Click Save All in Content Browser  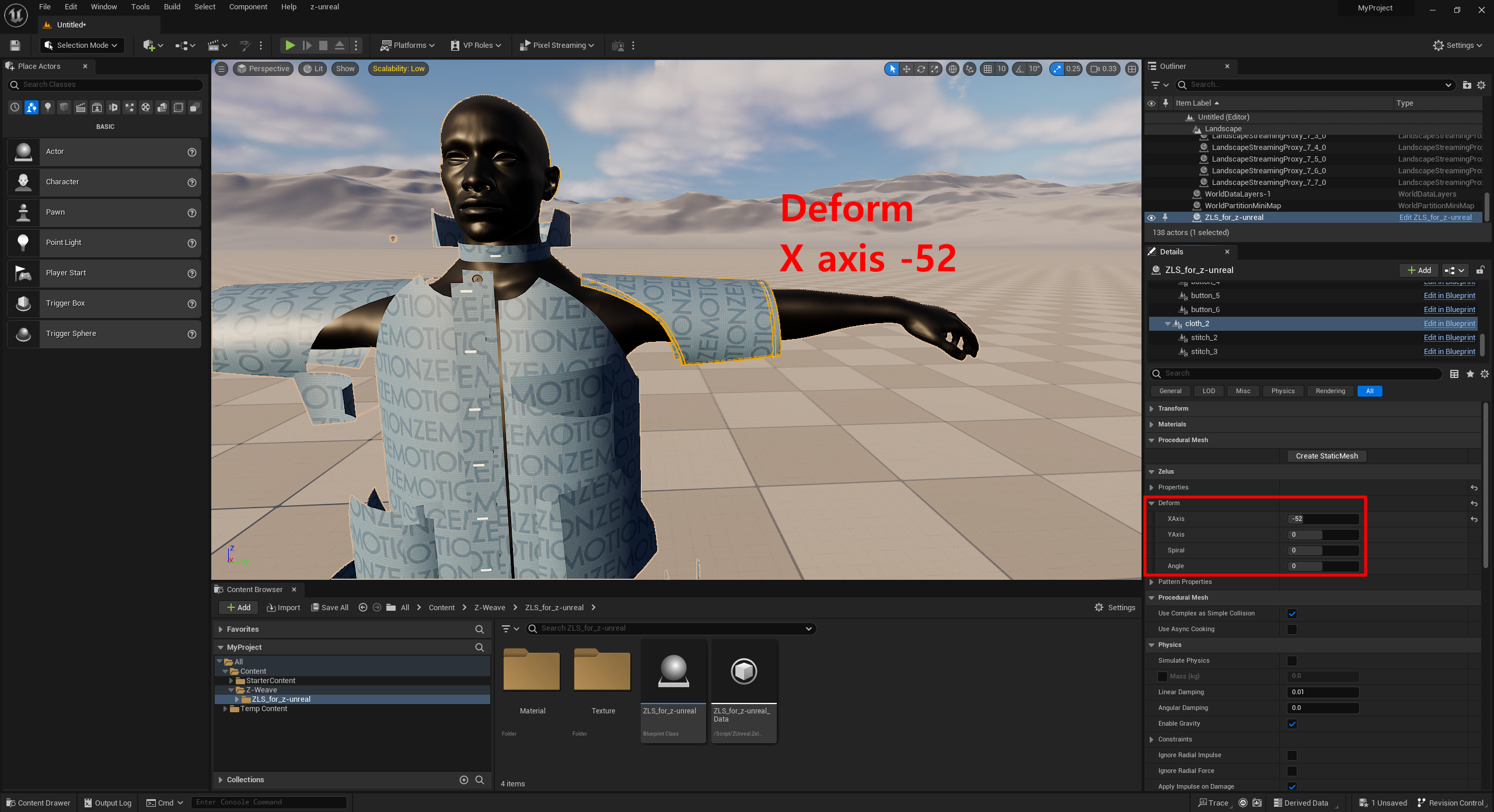(x=330, y=608)
